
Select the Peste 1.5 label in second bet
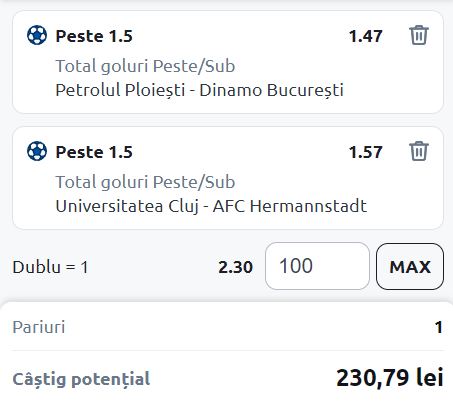point(94,152)
